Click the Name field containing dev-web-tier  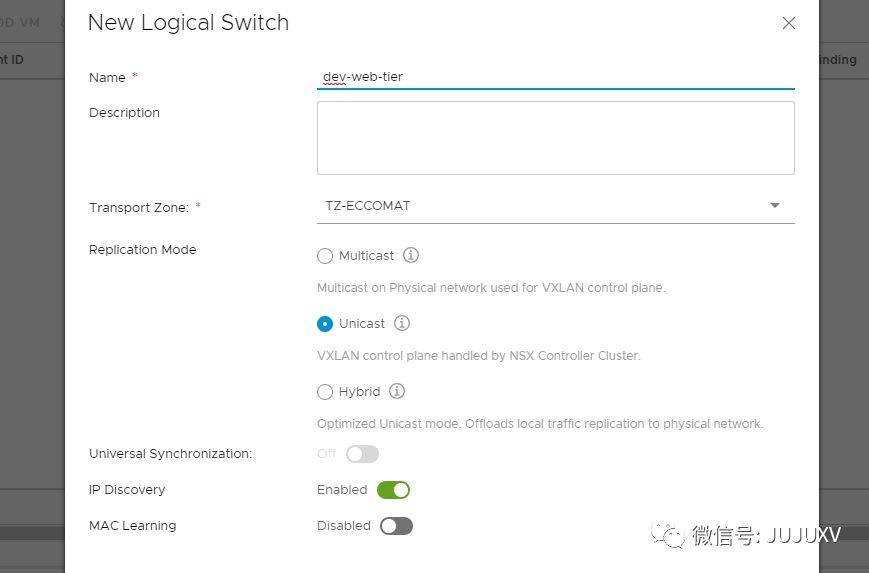point(555,76)
